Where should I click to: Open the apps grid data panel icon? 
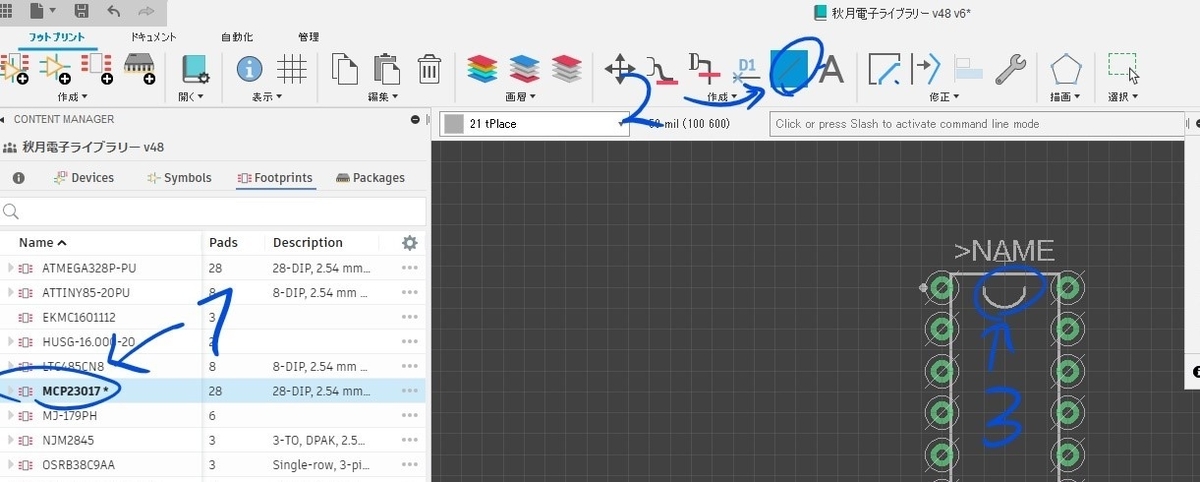6,12
